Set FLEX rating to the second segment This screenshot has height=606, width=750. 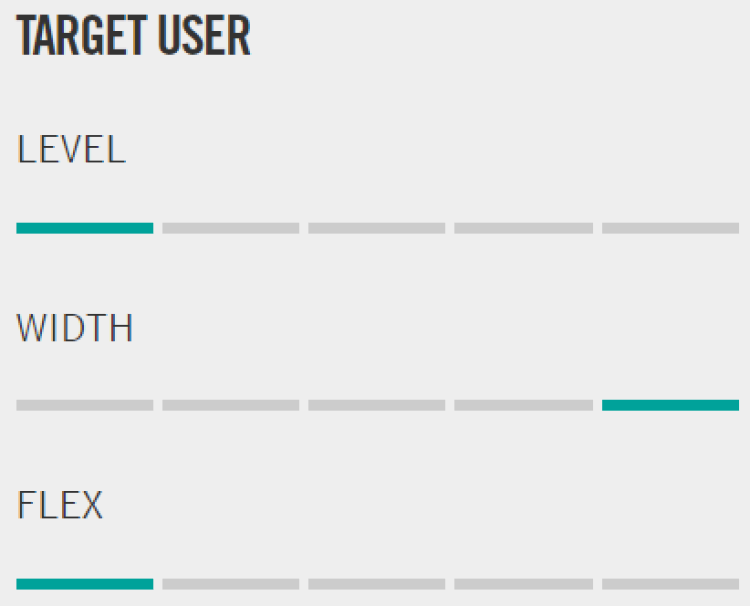click(x=231, y=584)
